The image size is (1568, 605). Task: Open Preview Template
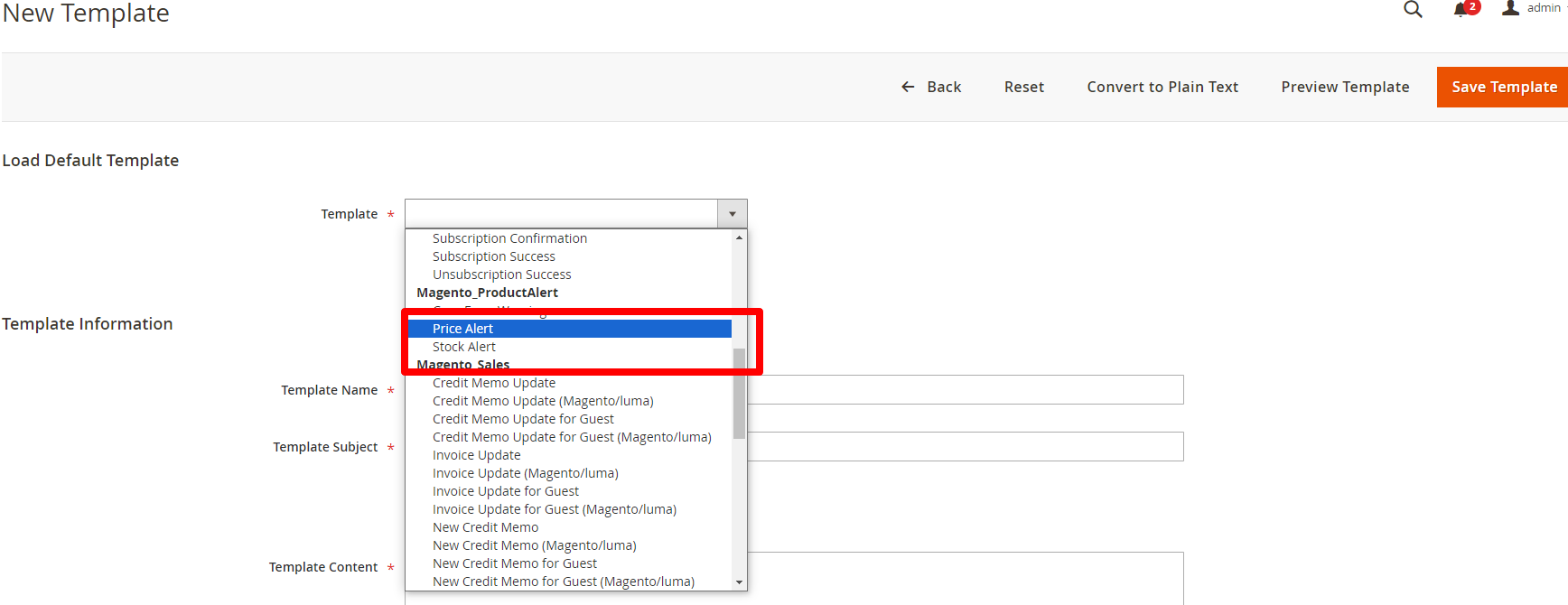click(1344, 87)
